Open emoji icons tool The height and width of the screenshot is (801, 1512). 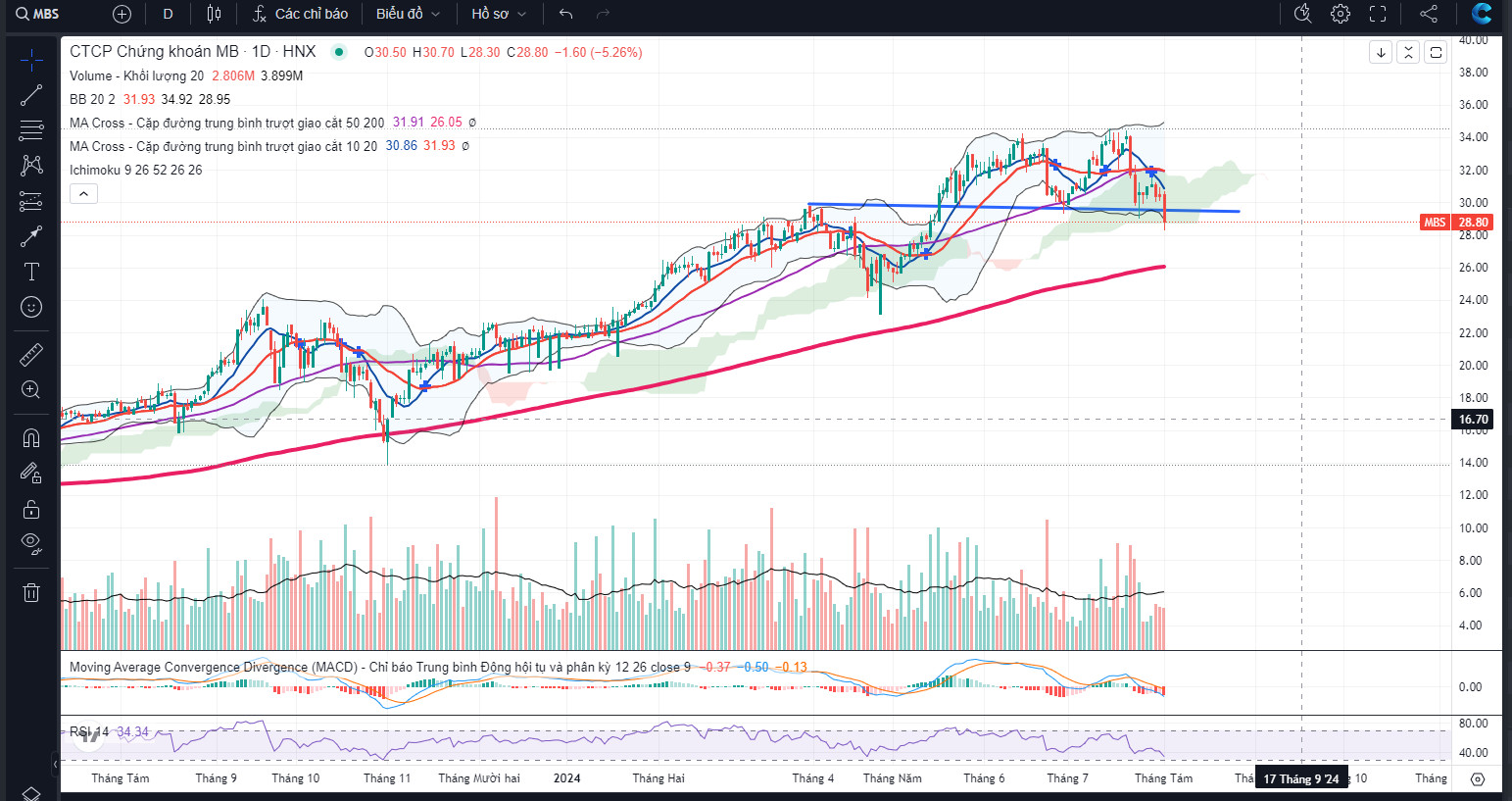[31, 307]
